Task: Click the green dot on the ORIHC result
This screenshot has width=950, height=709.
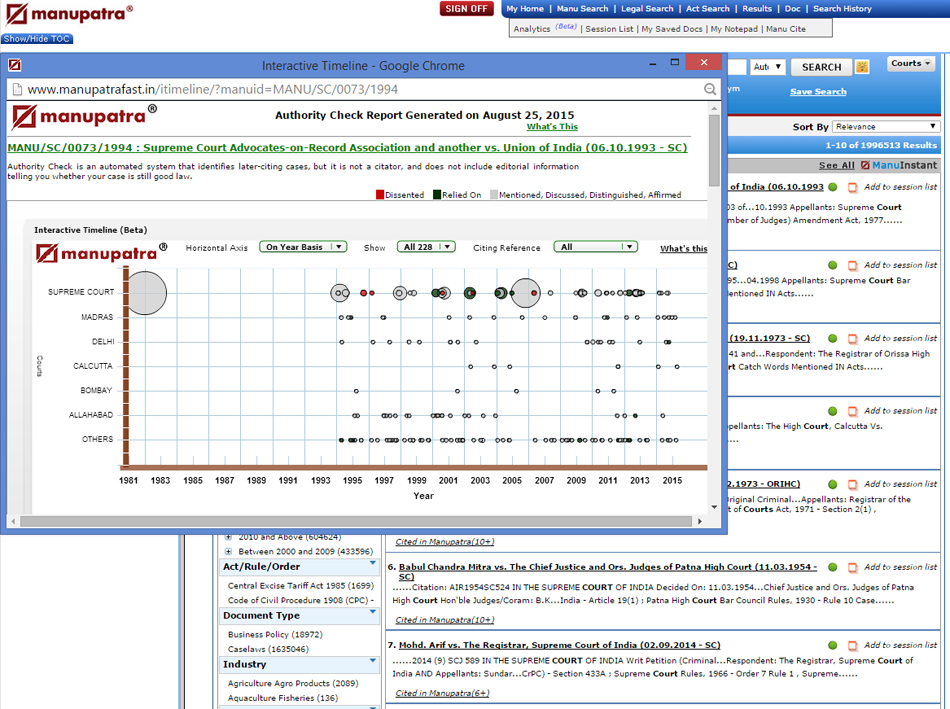Action: [832, 484]
